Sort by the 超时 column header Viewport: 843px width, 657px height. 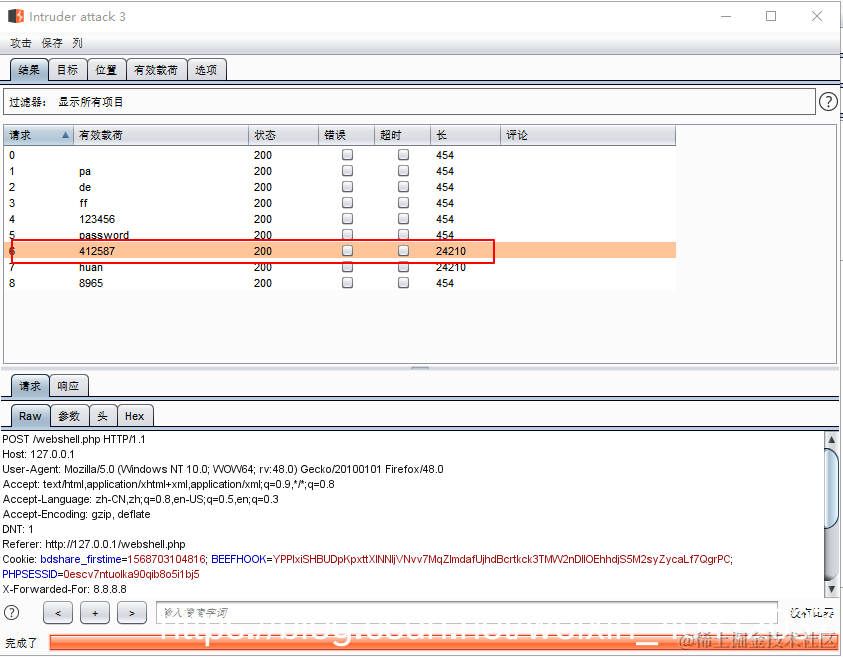tap(403, 135)
